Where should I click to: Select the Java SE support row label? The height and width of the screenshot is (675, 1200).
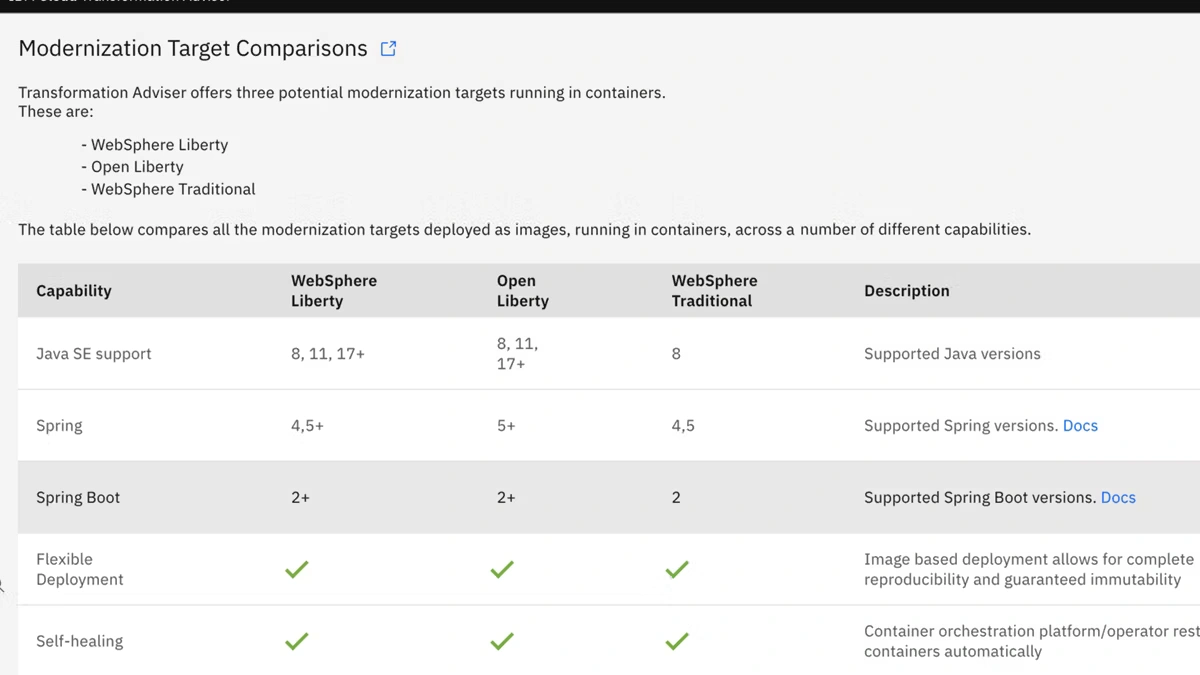point(94,354)
